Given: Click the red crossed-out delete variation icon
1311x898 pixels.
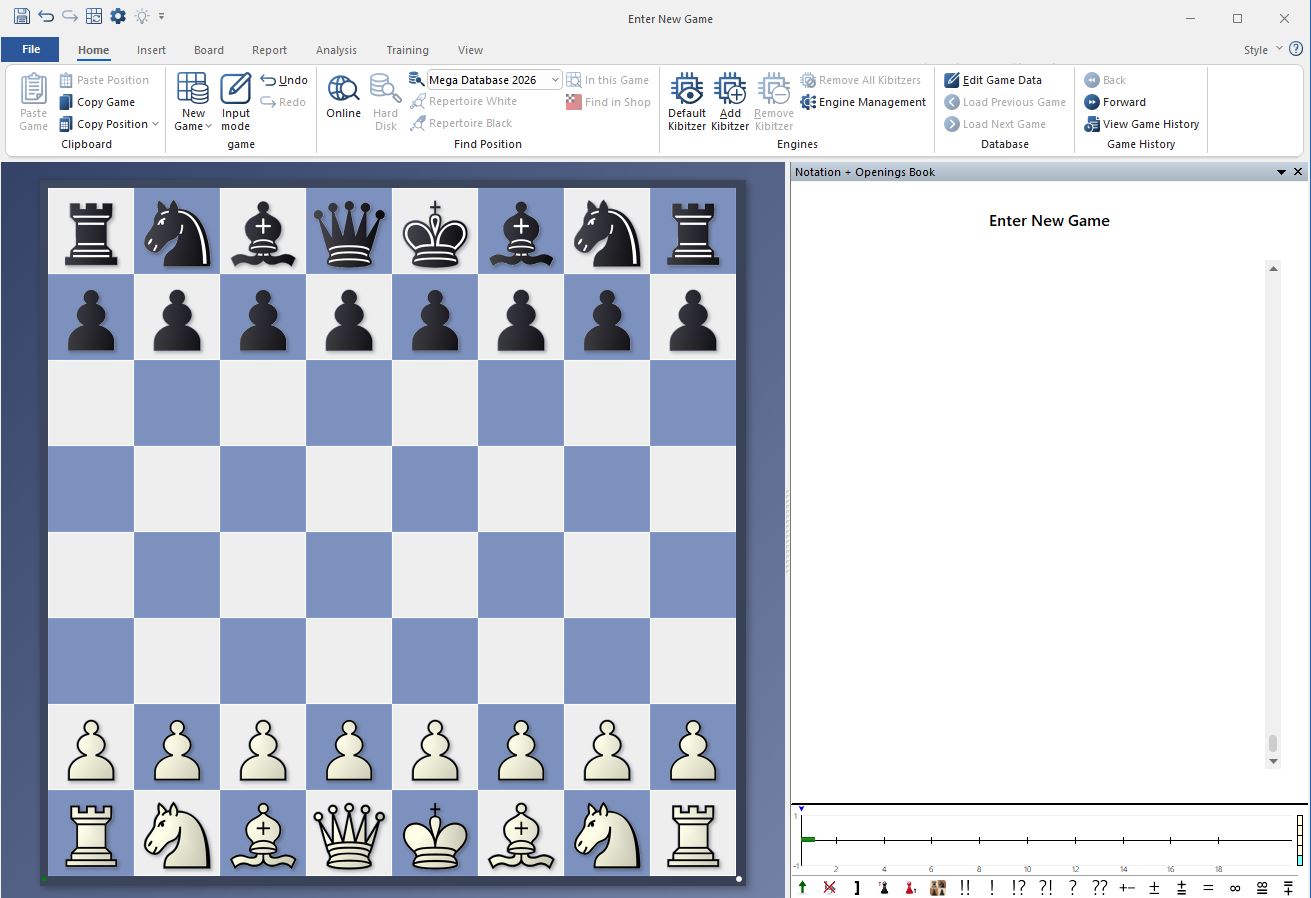Looking at the screenshot, I should pyautogui.click(x=829, y=887).
